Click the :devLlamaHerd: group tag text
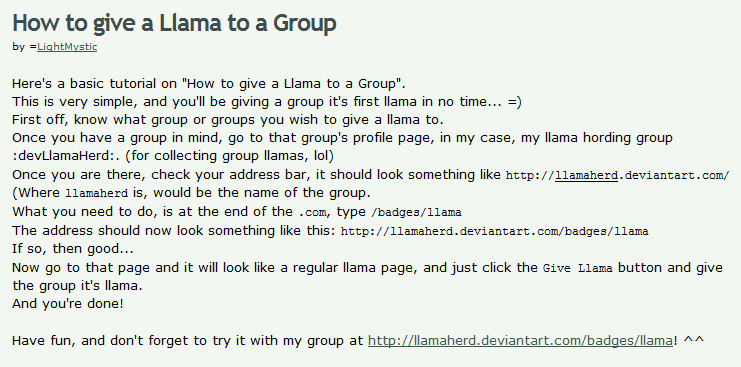 click(66, 156)
